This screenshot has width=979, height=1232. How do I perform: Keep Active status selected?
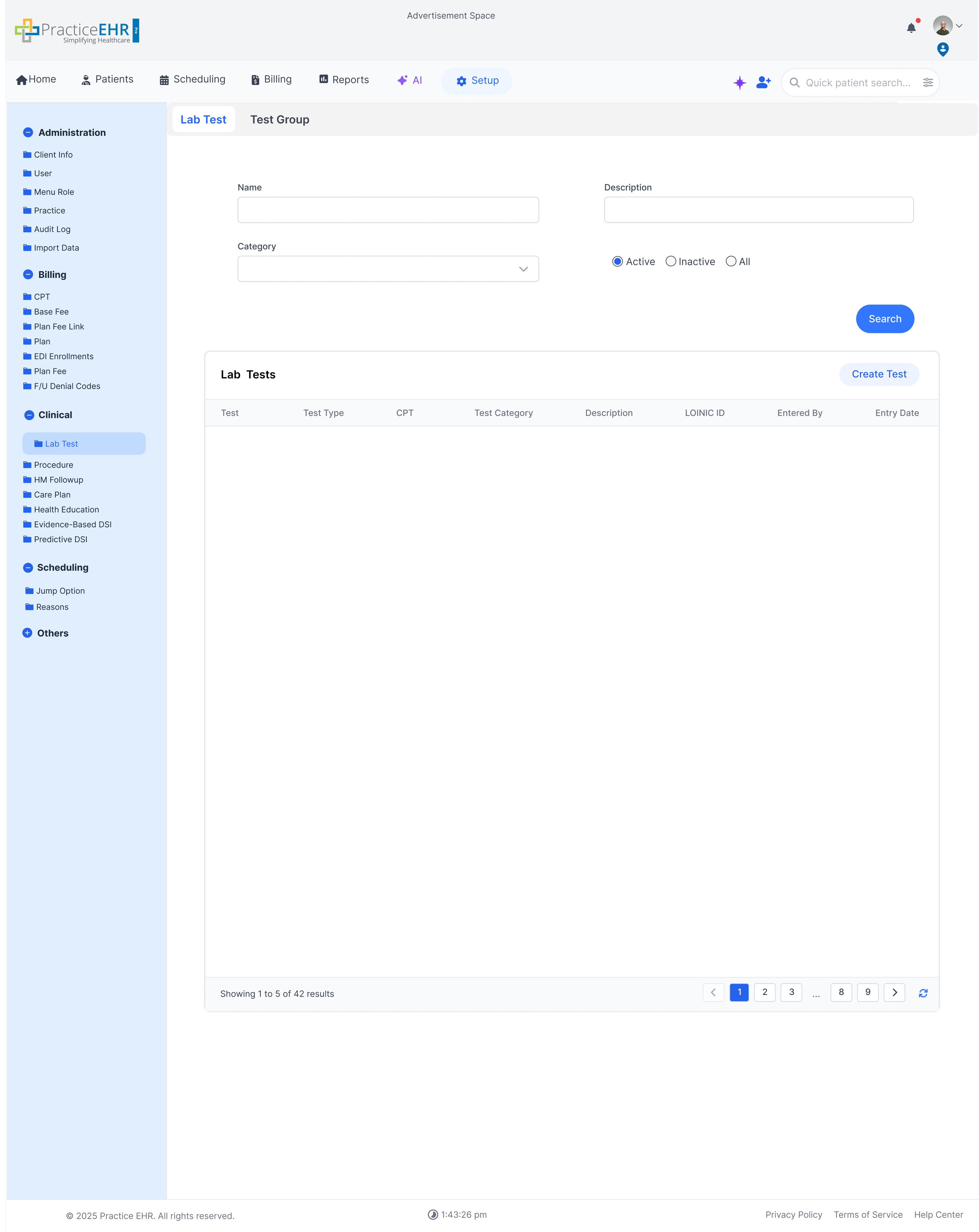click(617, 261)
